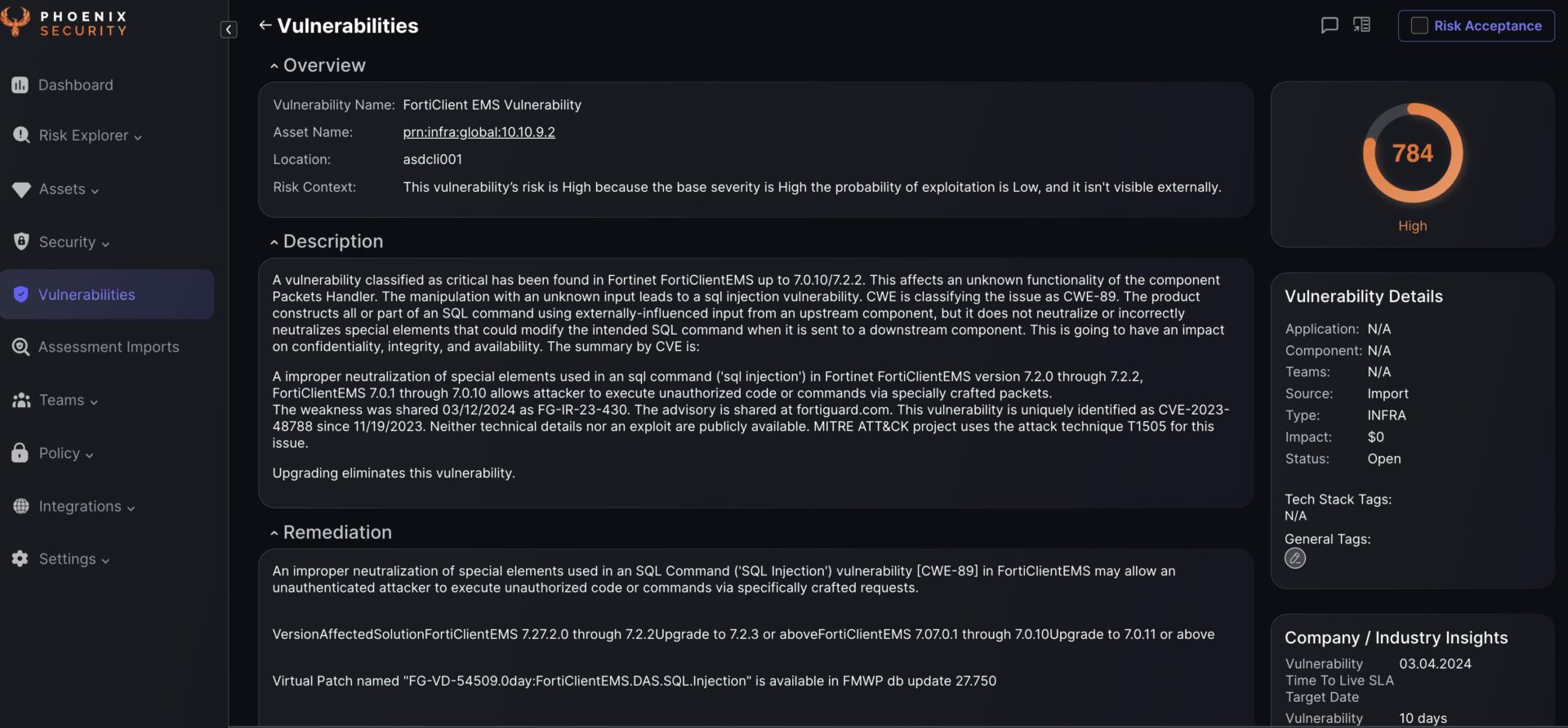1568x728 pixels.
Task: Edit General Tags using the pencil icon
Action: (x=1294, y=558)
